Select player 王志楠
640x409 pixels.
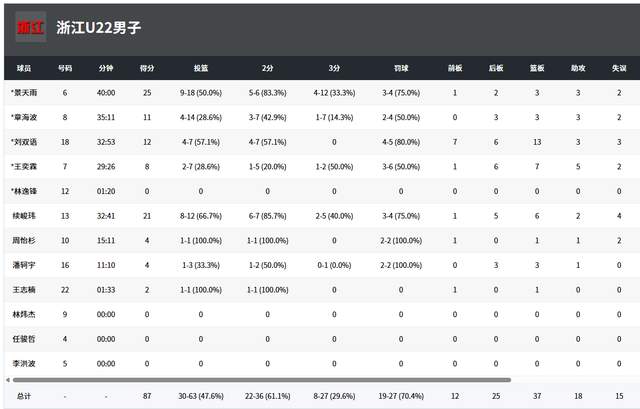coord(22,289)
